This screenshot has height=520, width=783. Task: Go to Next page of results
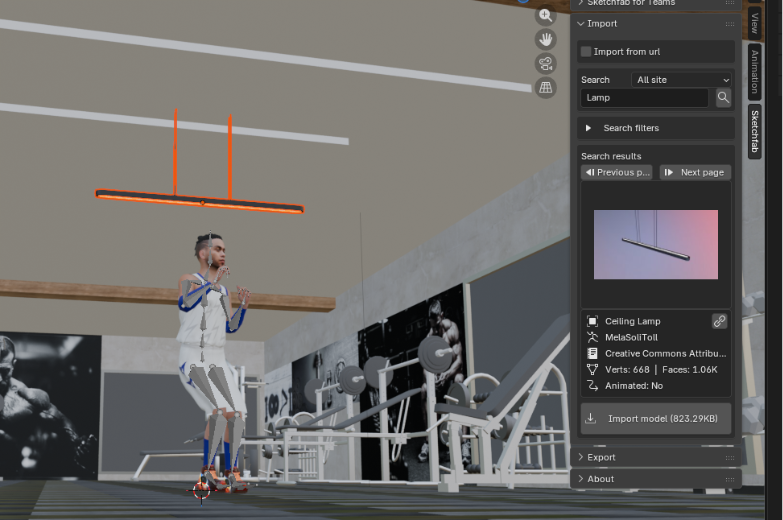coord(695,172)
